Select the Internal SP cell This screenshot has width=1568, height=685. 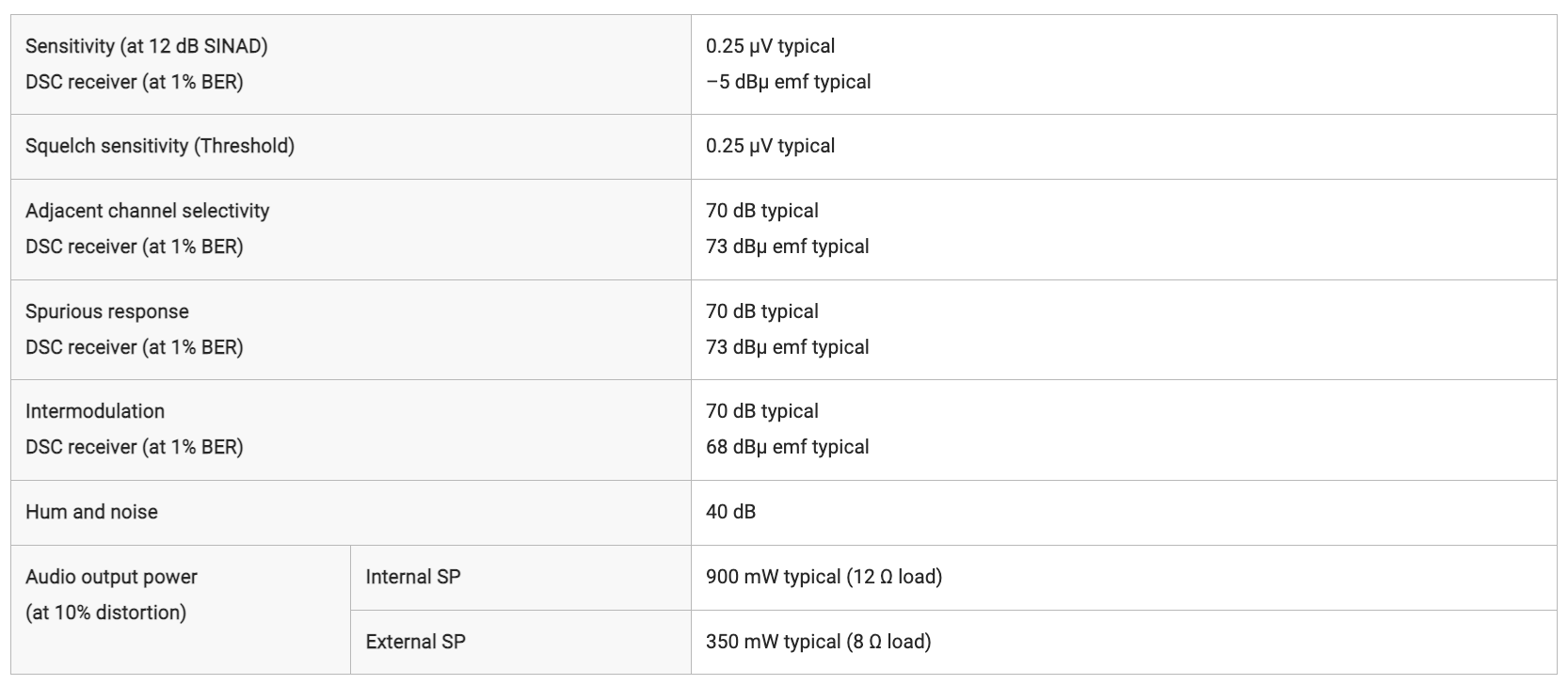click(x=520, y=578)
